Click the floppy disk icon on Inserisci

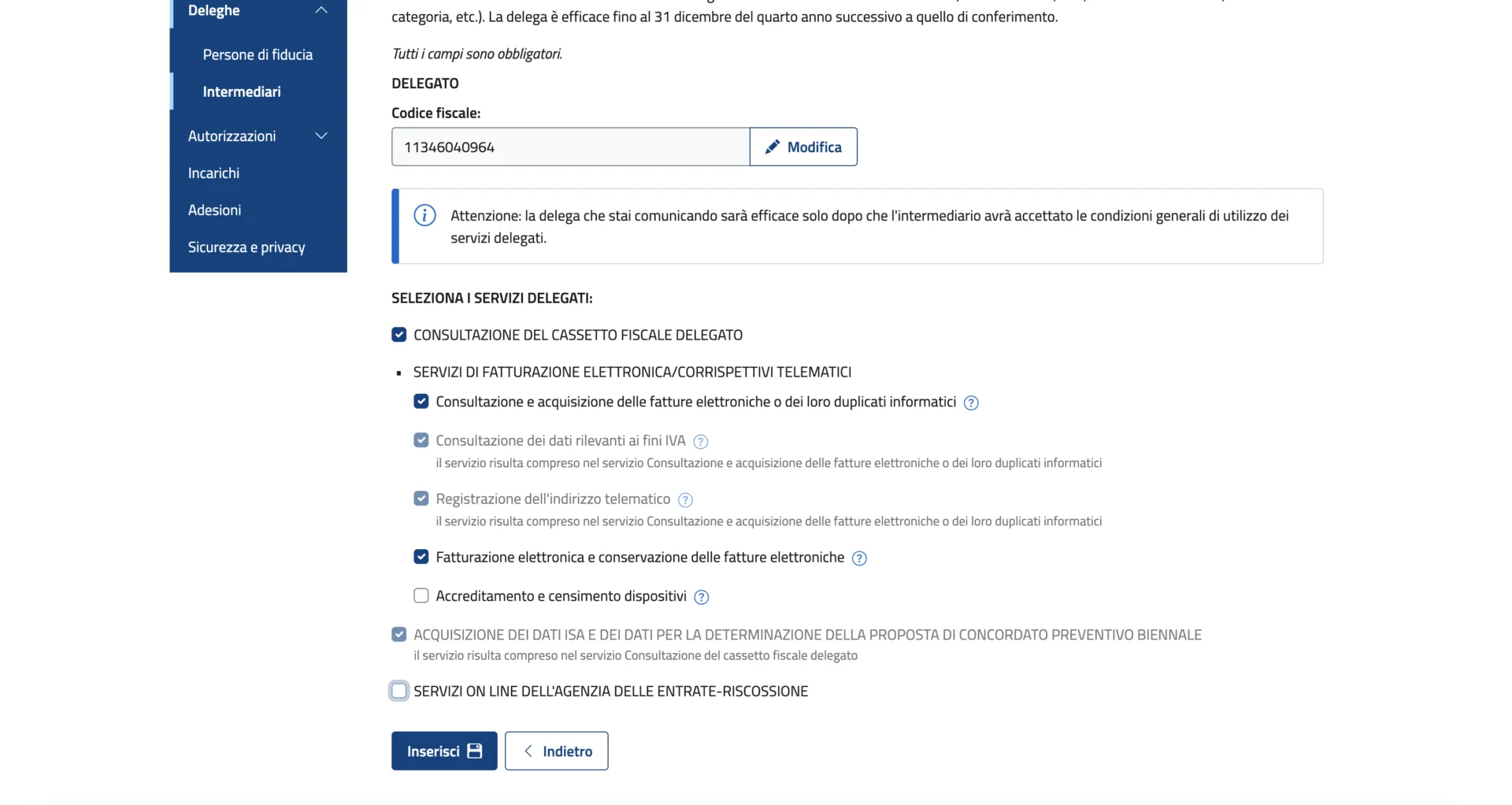click(x=475, y=751)
